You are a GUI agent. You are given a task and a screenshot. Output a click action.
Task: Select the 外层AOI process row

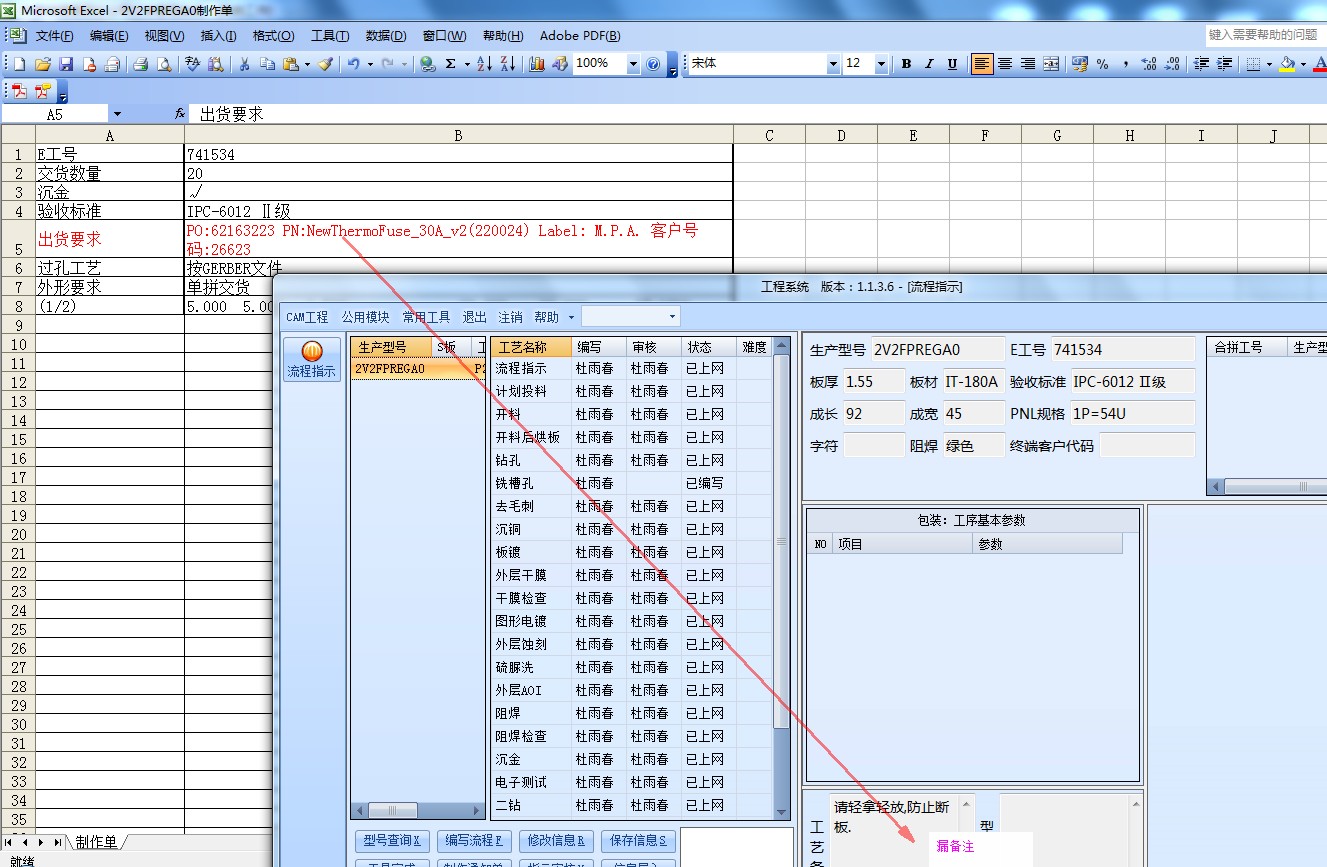tap(632, 690)
